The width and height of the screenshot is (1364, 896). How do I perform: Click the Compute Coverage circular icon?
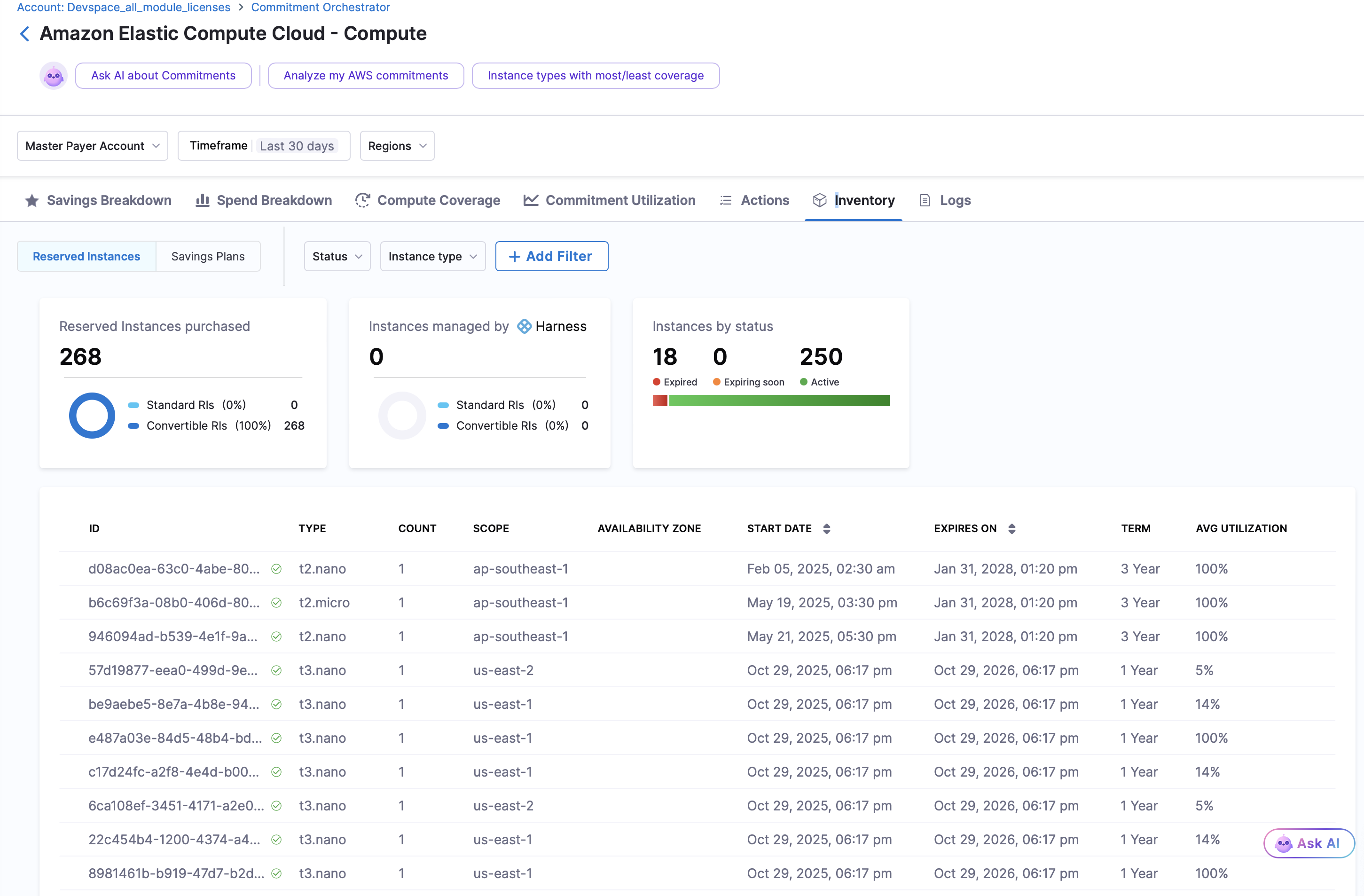click(x=362, y=201)
